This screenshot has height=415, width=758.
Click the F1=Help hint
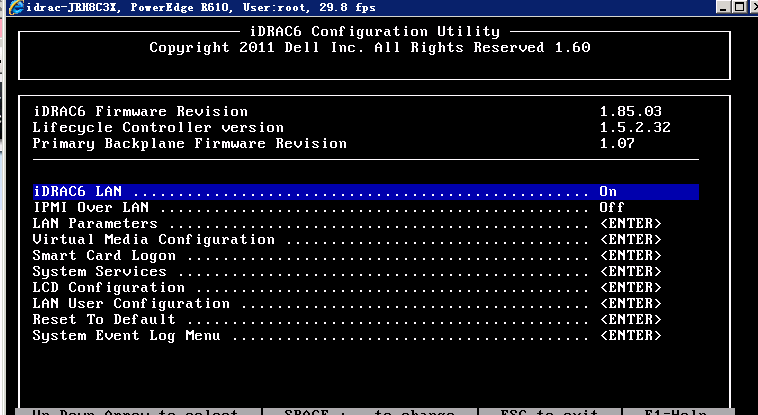676,412
